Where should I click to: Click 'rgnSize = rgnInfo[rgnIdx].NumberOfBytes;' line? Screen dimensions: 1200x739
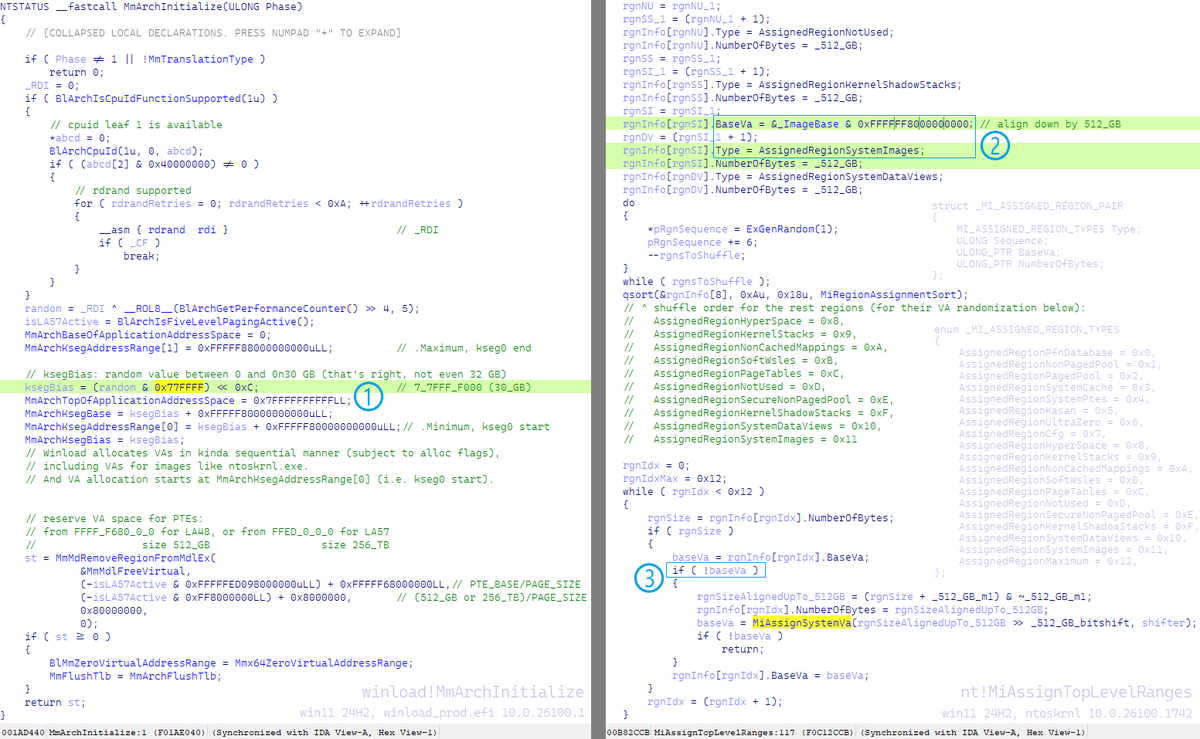(770, 518)
